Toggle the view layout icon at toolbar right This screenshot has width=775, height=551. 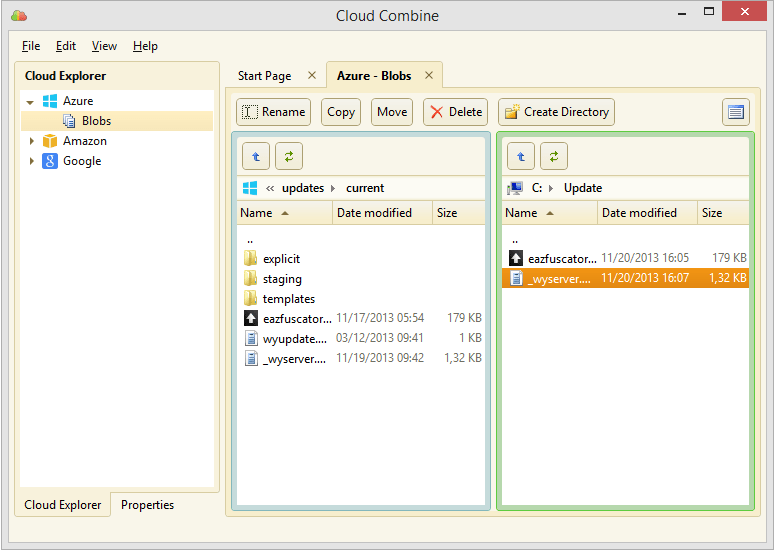[x=736, y=112]
